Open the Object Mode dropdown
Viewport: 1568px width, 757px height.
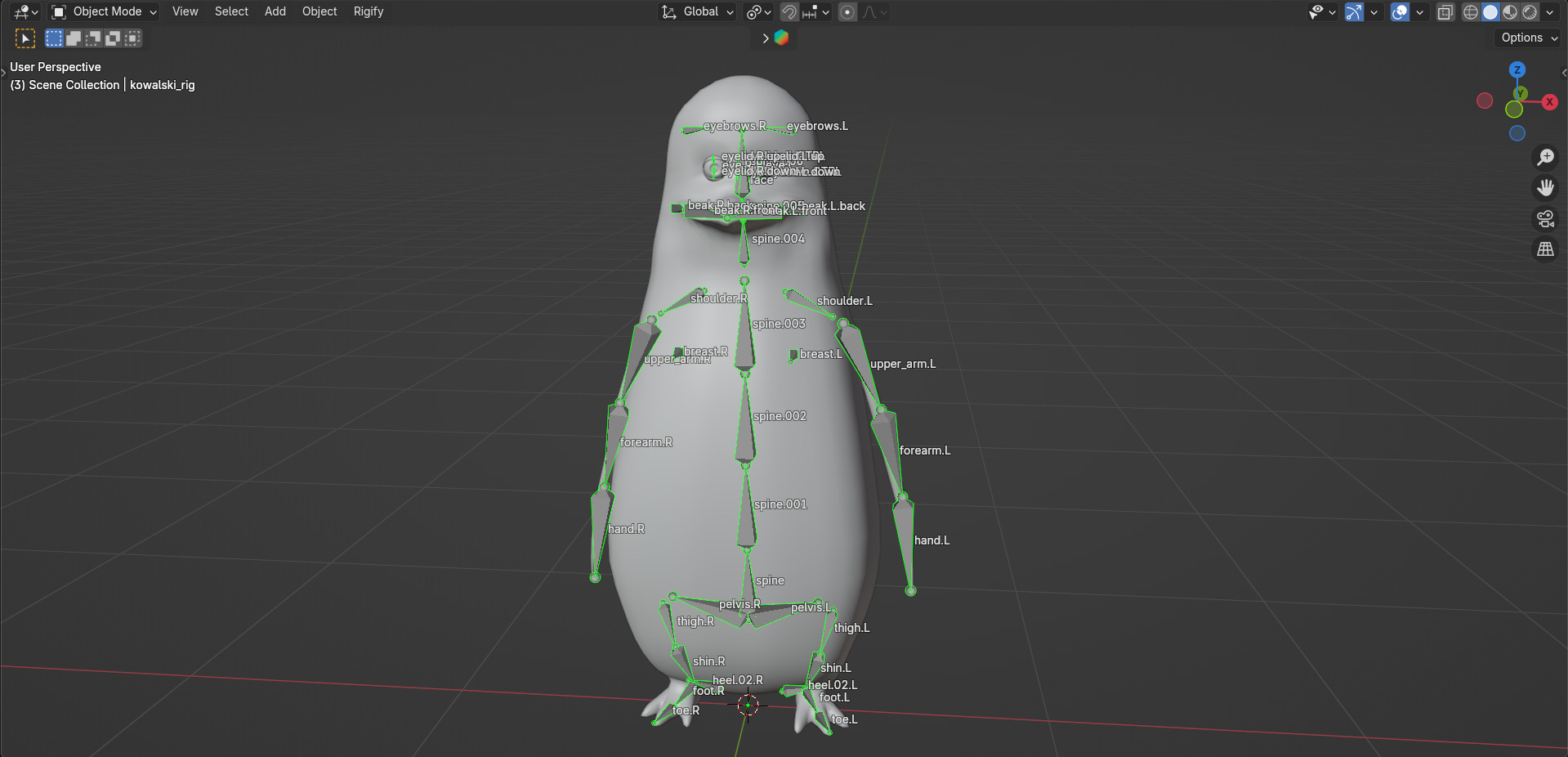tap(104, 11)
